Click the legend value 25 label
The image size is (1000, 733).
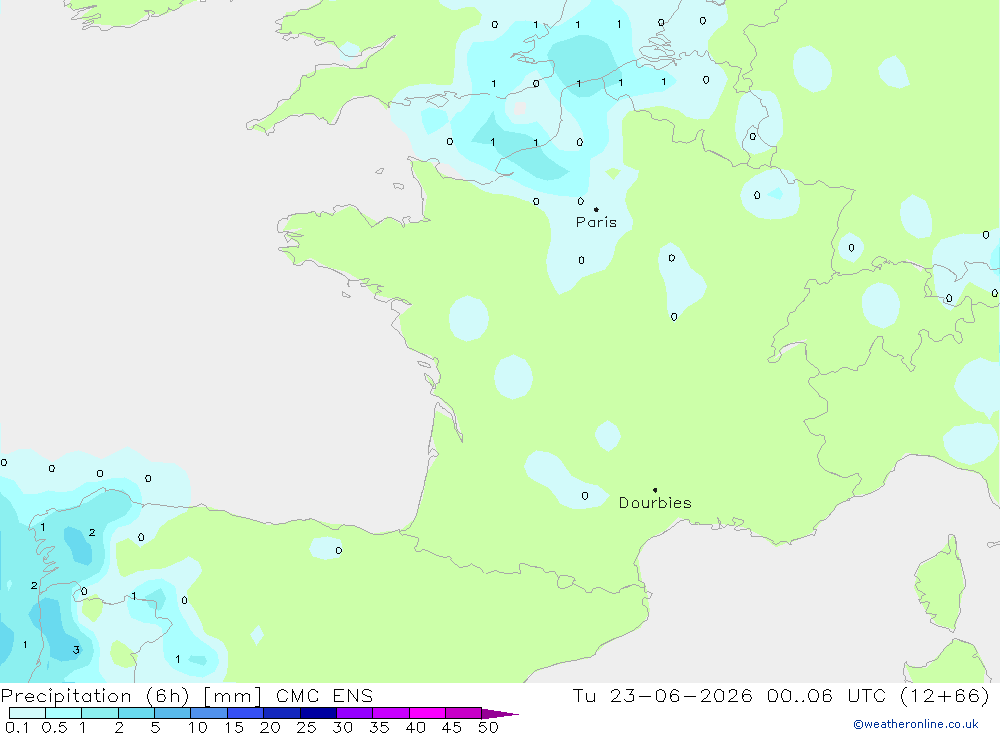tap(306, 727)
